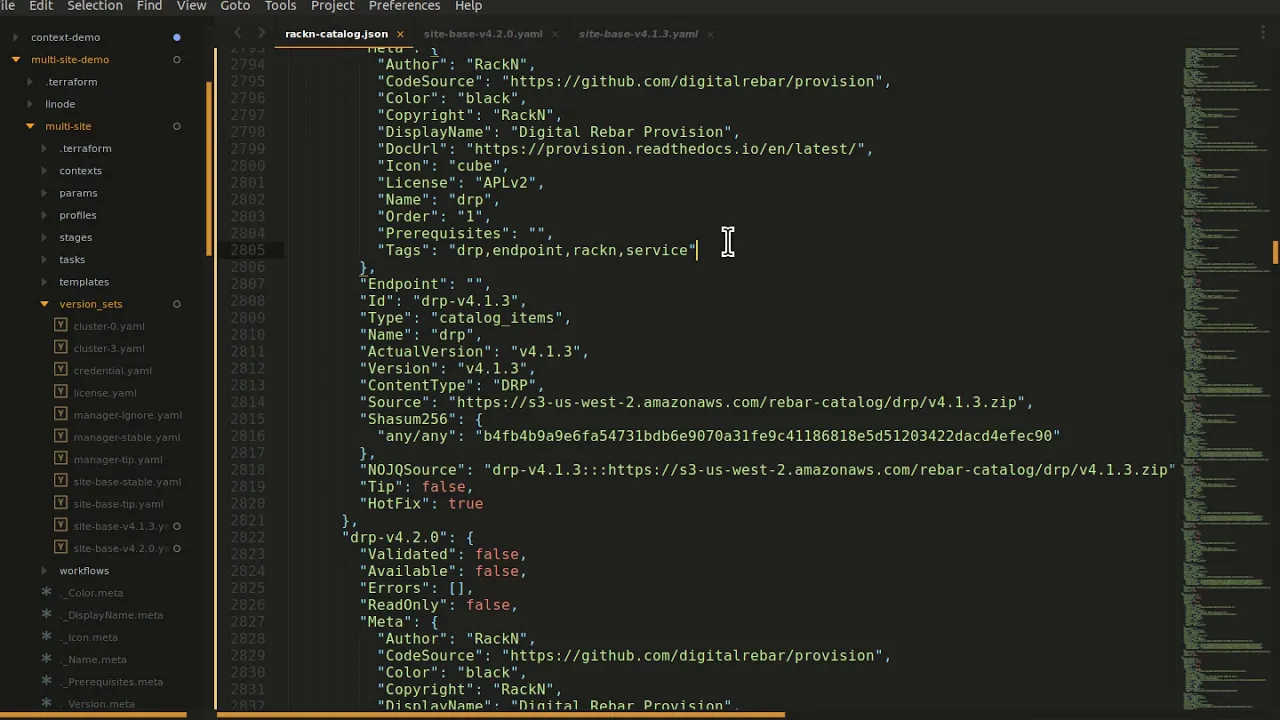Click the YAML icon for manager-ignore.yaml
Screen dimensions: 1280x720
pyautogui.click(x=61, y=415)
